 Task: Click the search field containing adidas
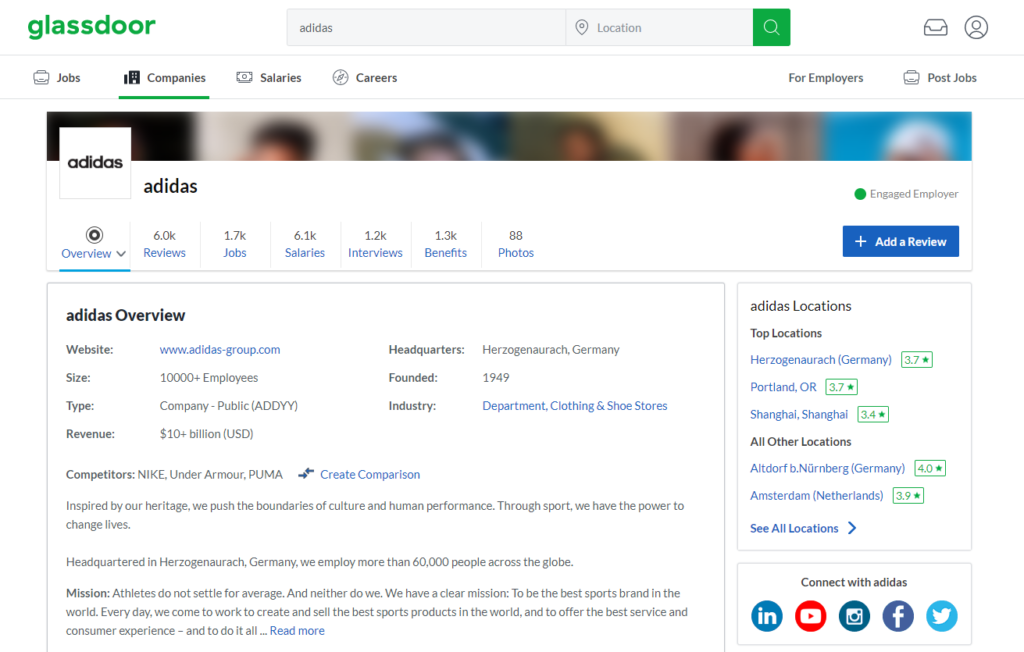point(426,27)
